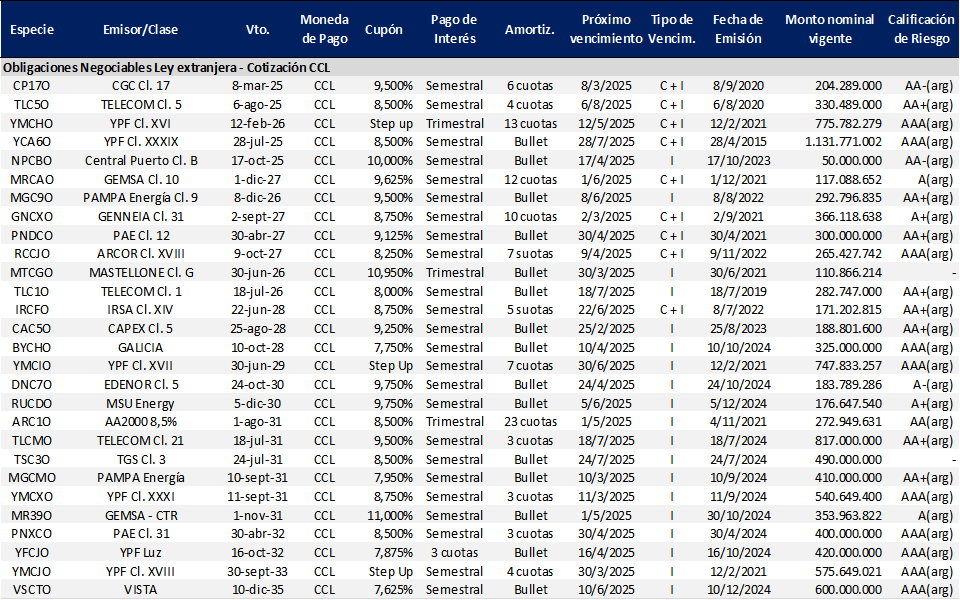Click the 'Cupón' column header
960x600 pixels.
point(383,29)
